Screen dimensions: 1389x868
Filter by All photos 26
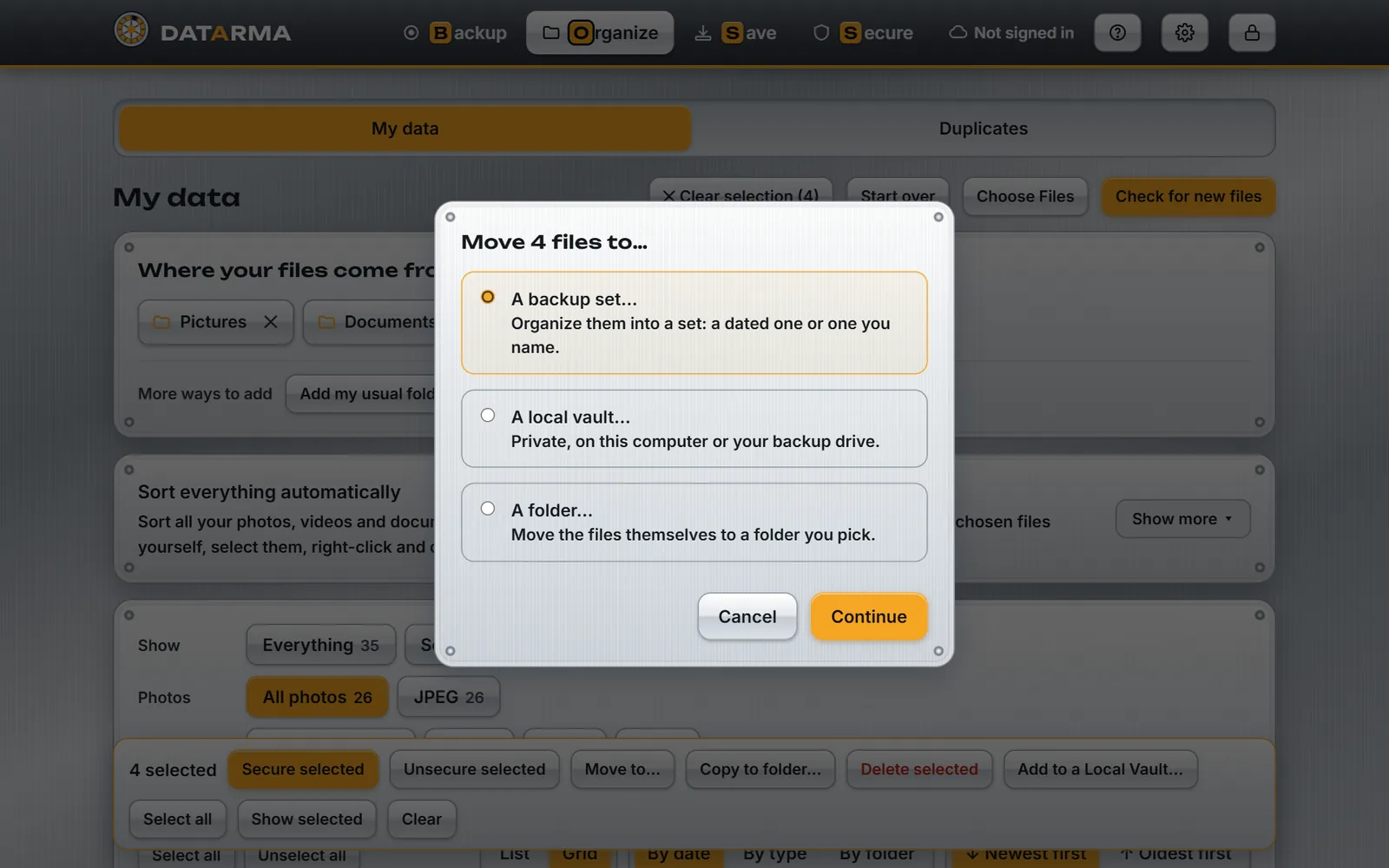click(317, 697)
